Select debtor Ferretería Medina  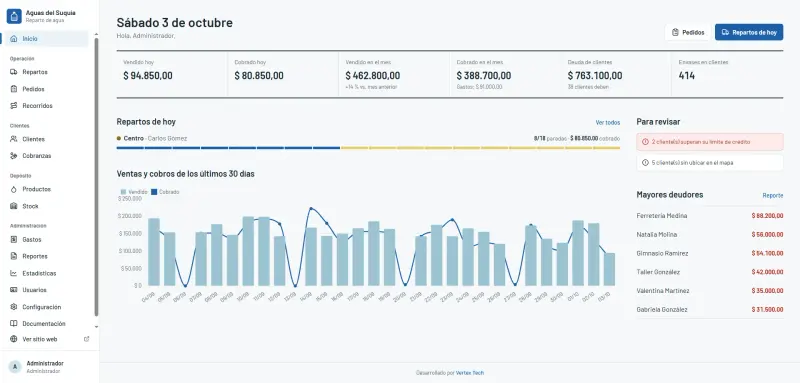point(710,216)
